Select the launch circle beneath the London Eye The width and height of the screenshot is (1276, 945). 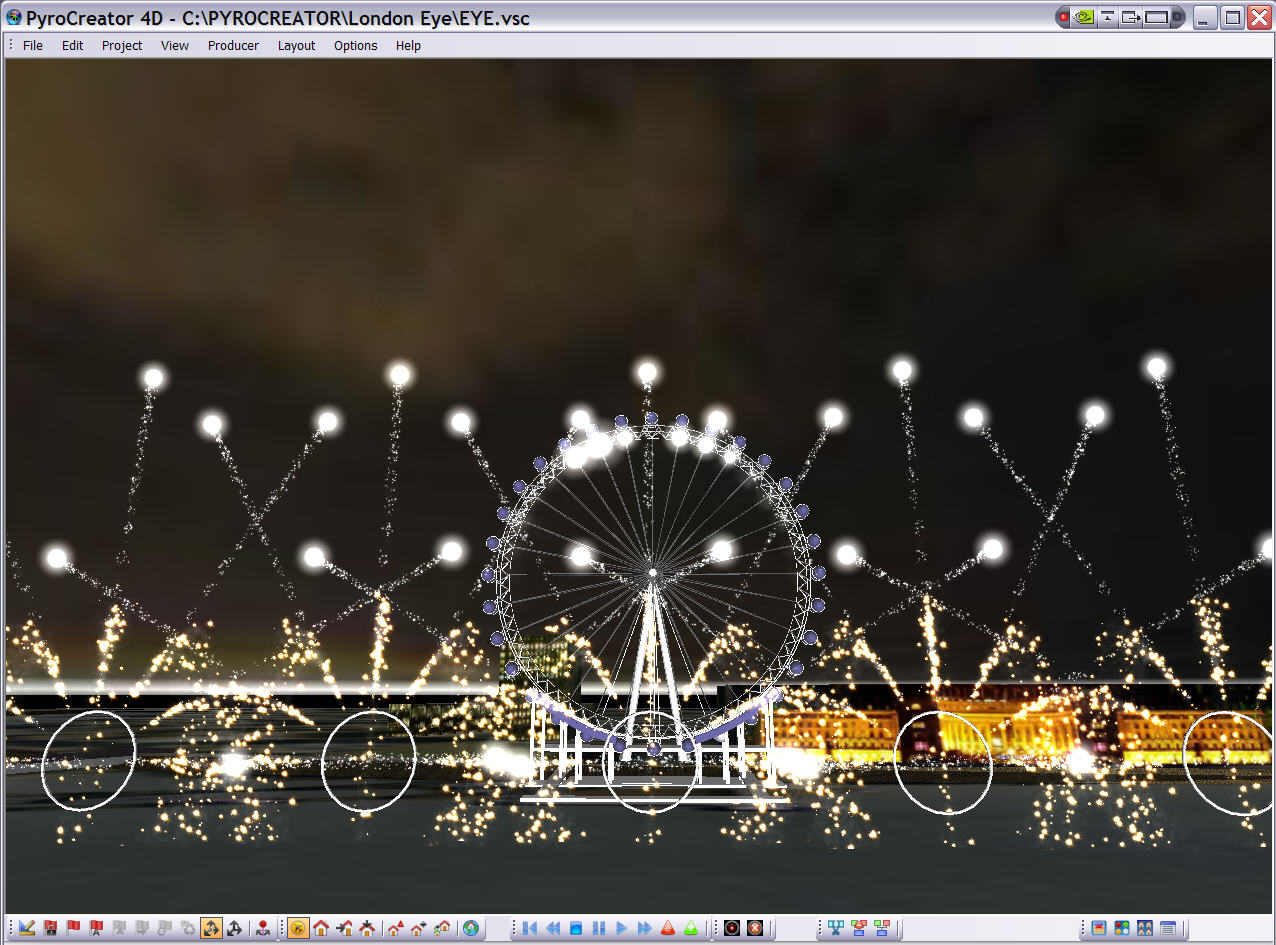click(x=653, y=761)
